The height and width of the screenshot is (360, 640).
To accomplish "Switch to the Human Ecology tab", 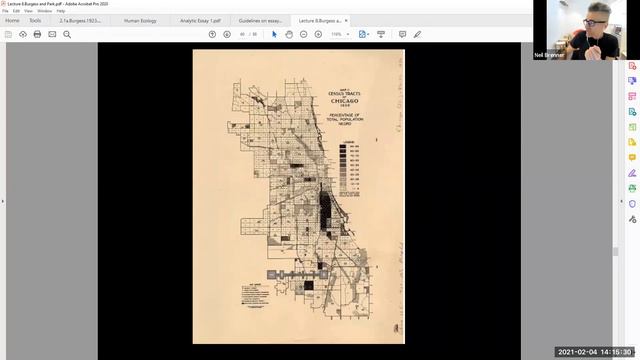I will (140, 20).
